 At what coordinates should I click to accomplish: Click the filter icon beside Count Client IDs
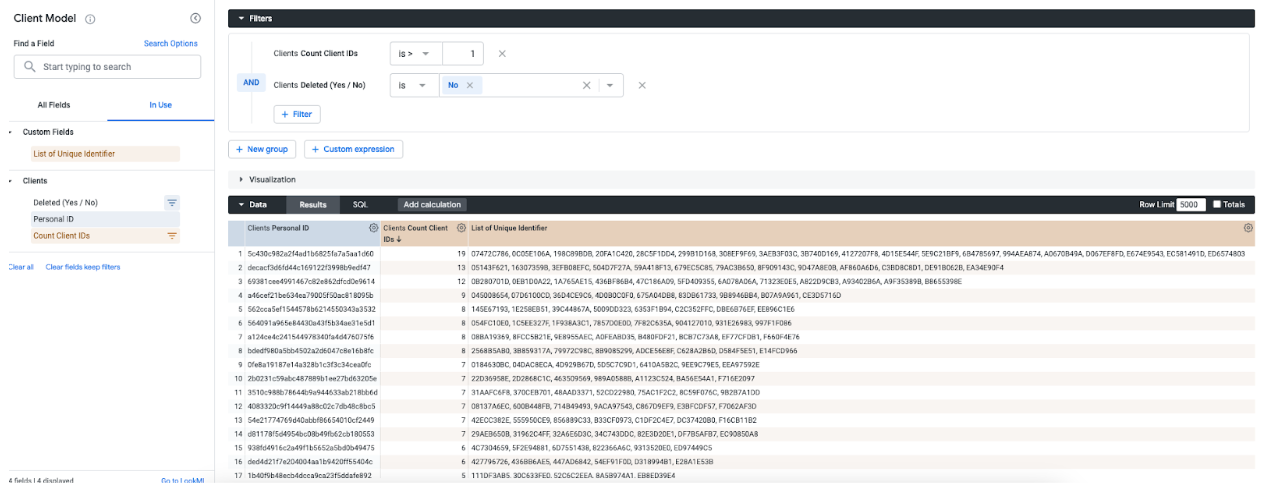[171, 236]
